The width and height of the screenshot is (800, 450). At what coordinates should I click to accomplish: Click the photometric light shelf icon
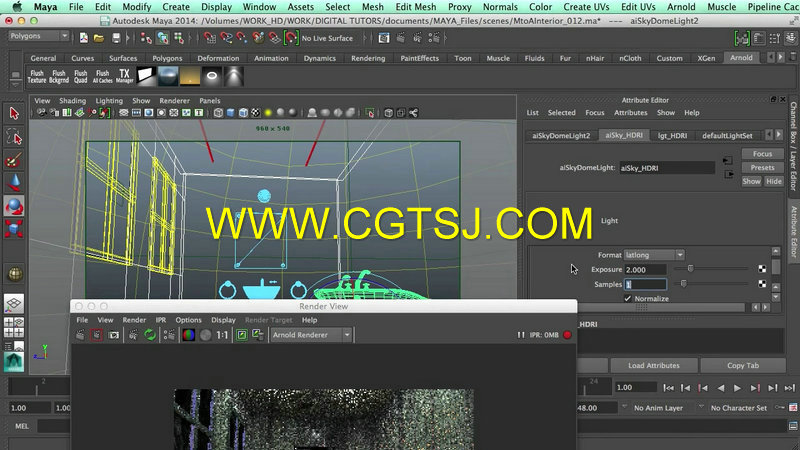(x=234, y=77)
